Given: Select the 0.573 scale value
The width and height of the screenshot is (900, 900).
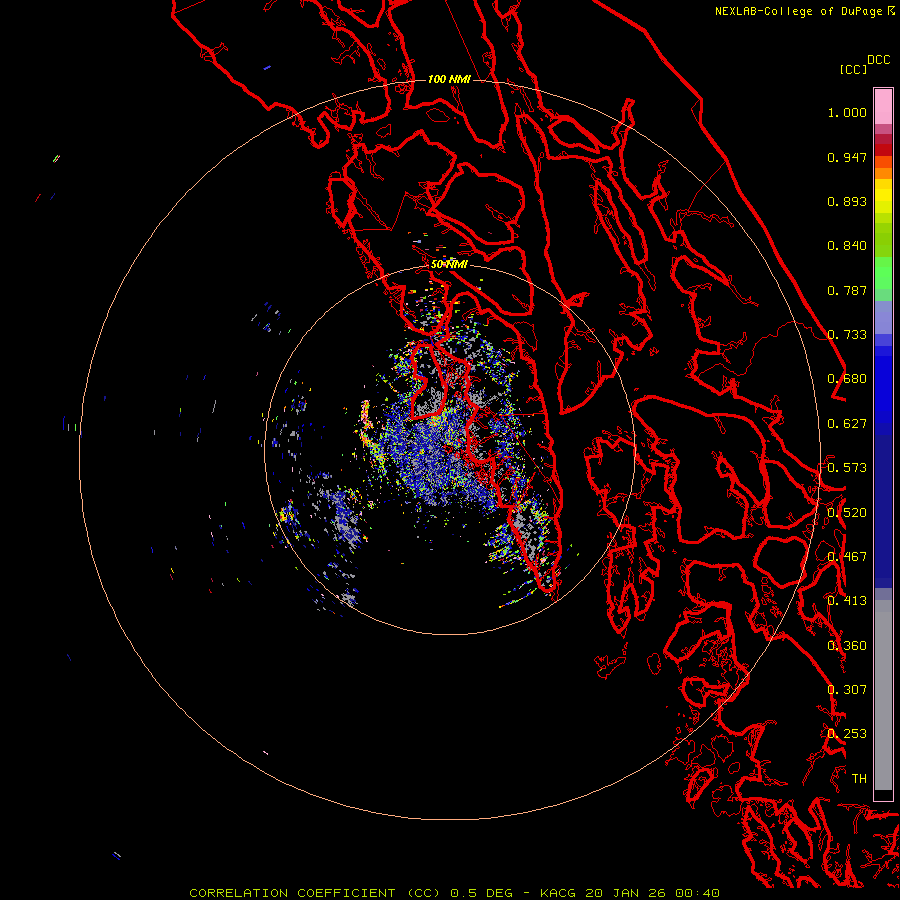Looking at the screenshot, I should click(847, 468).
